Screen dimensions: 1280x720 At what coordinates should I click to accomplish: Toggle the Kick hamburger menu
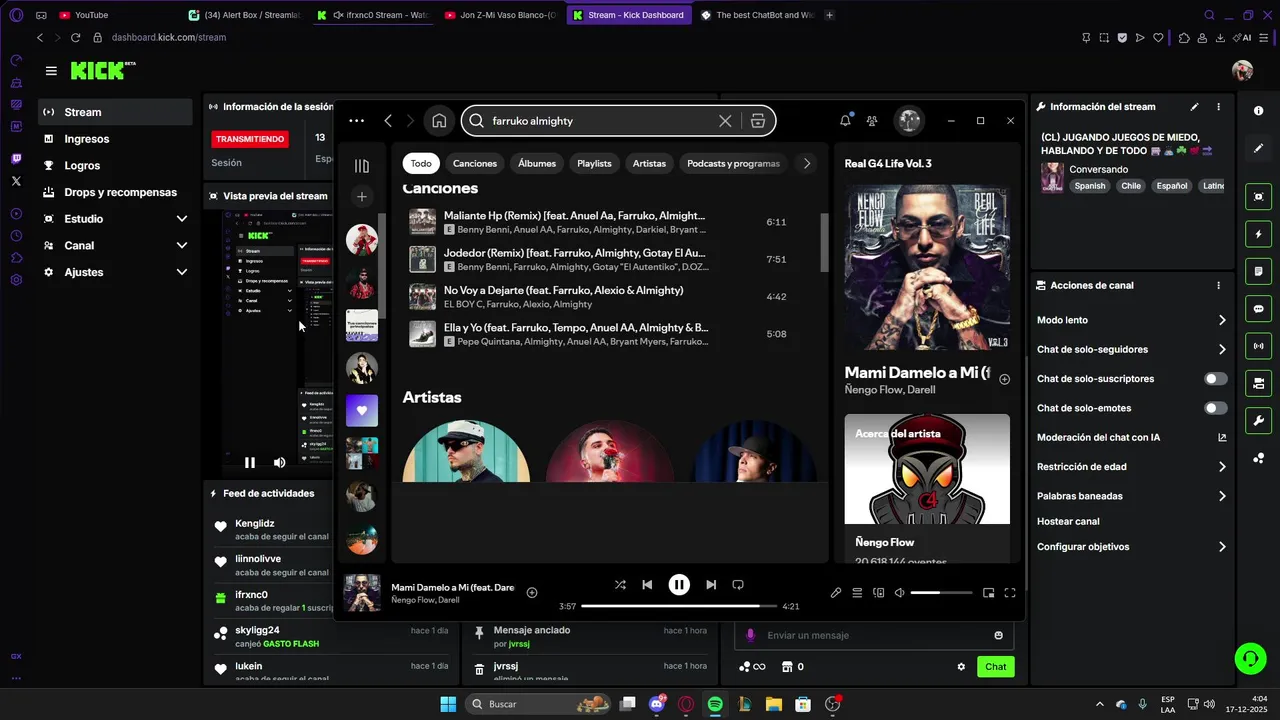(51, 71)
